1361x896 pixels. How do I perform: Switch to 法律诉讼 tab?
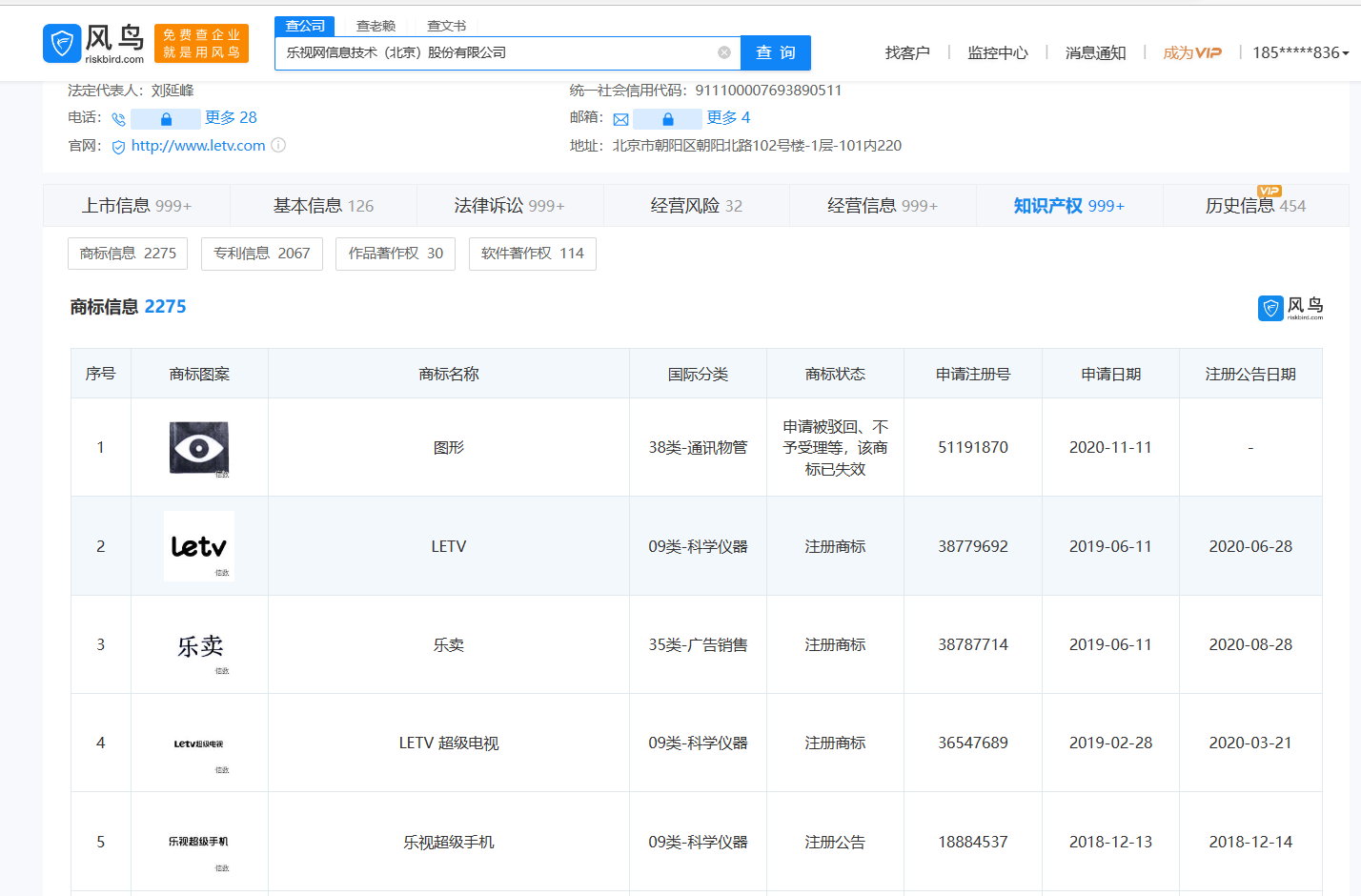coord(509,206)
